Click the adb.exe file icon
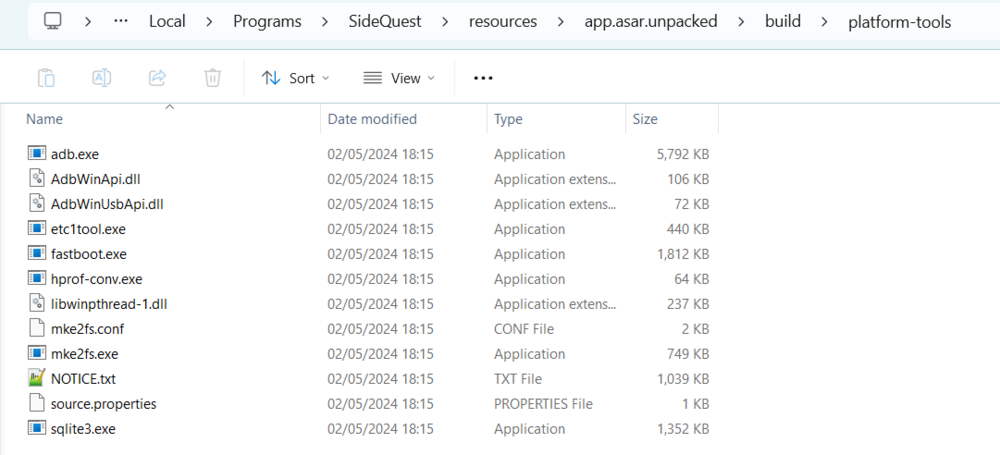 [37, 154]
